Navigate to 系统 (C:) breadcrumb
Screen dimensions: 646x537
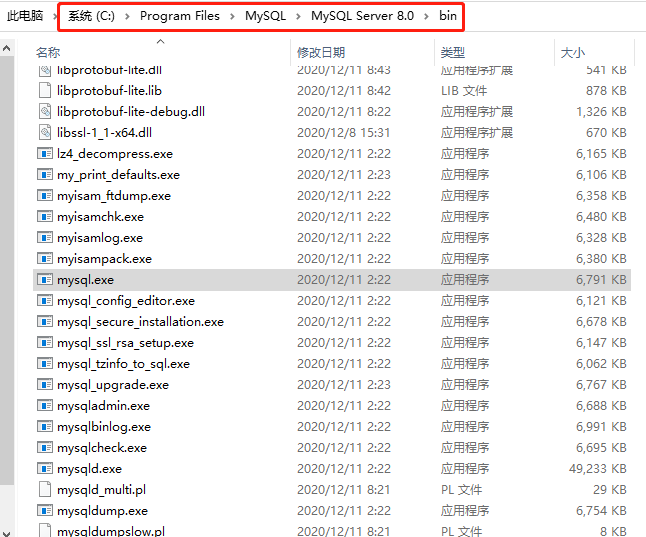point(91,16)
